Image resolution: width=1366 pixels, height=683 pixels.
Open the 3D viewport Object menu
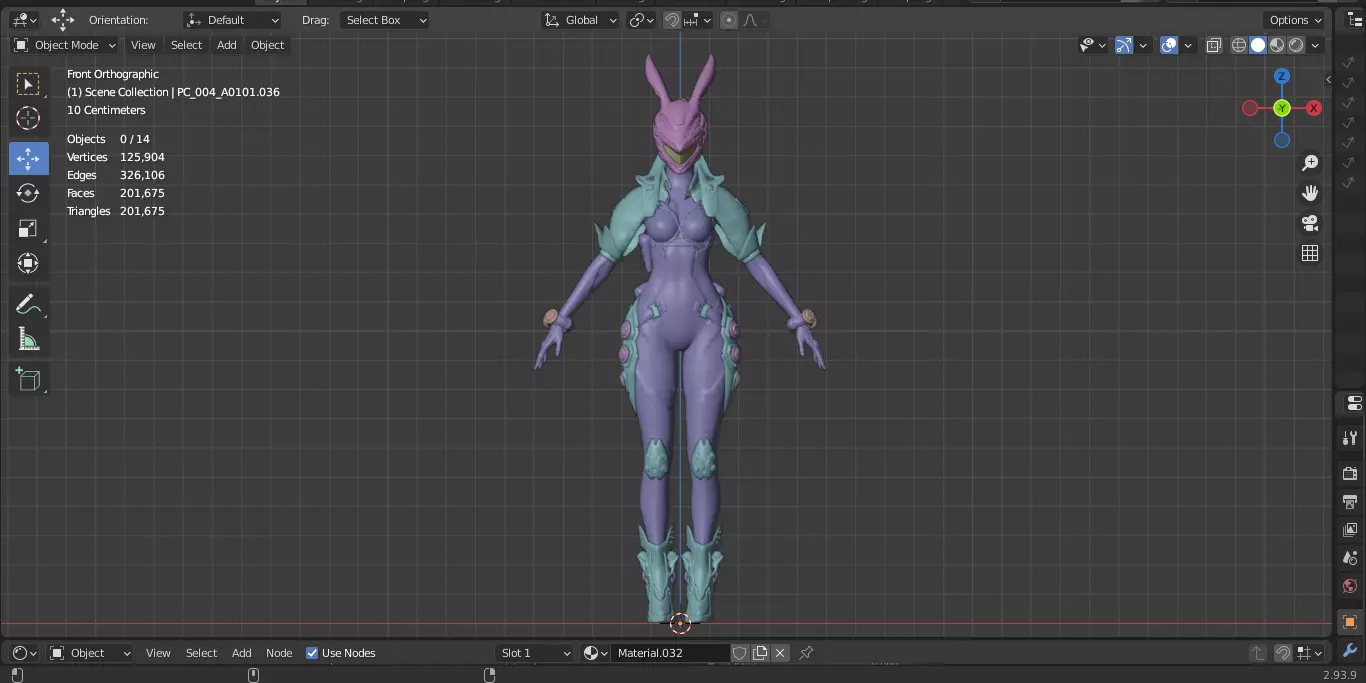point(268,45)
